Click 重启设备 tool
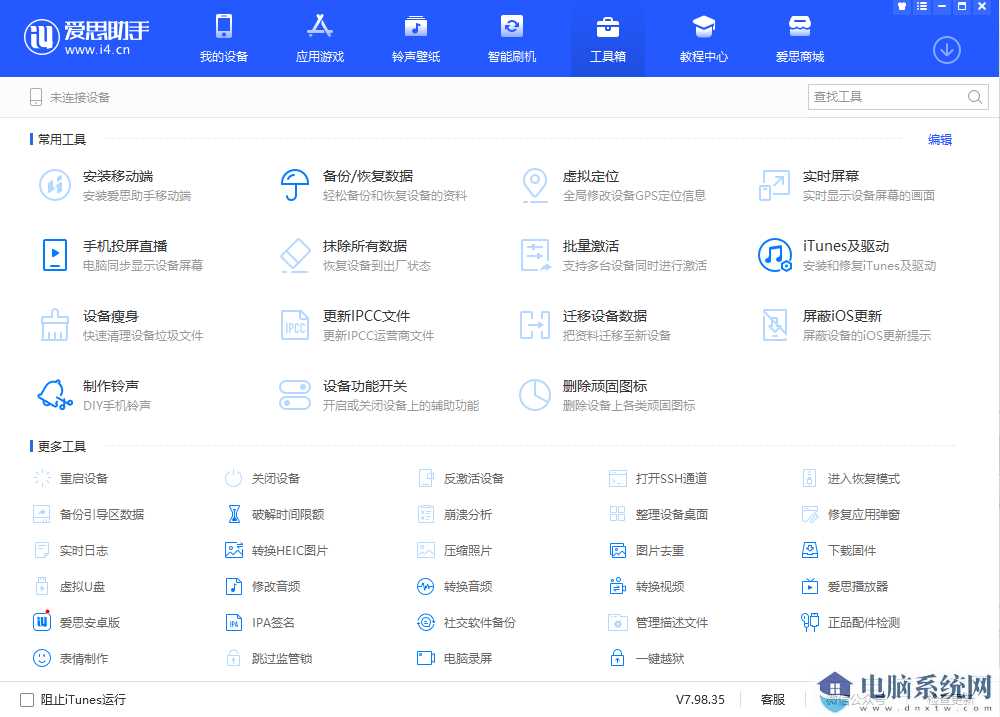Viewport: 1000px width, 717px height. tap(71, 478)
